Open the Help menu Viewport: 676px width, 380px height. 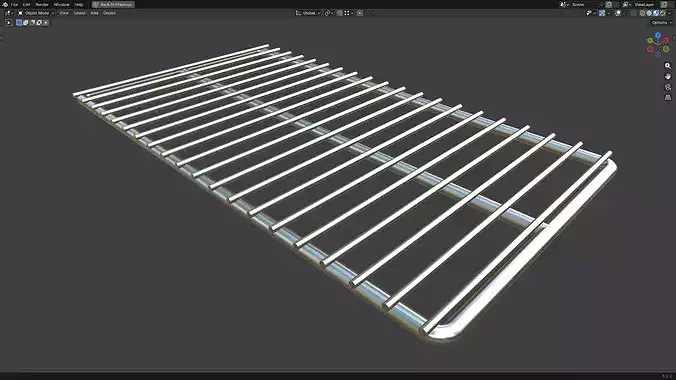(x=78, y=4)
